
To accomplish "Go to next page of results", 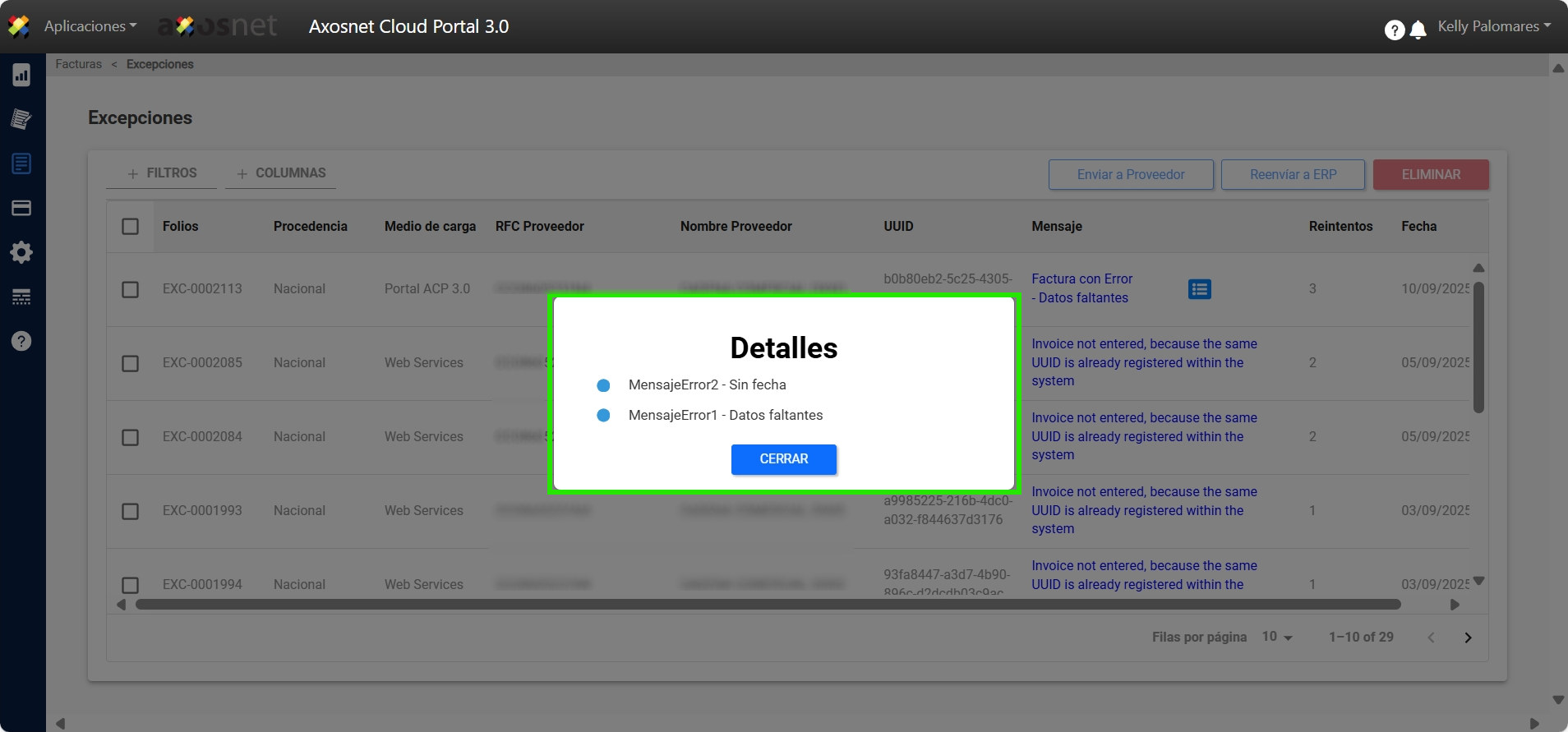I will (1468, 638).
